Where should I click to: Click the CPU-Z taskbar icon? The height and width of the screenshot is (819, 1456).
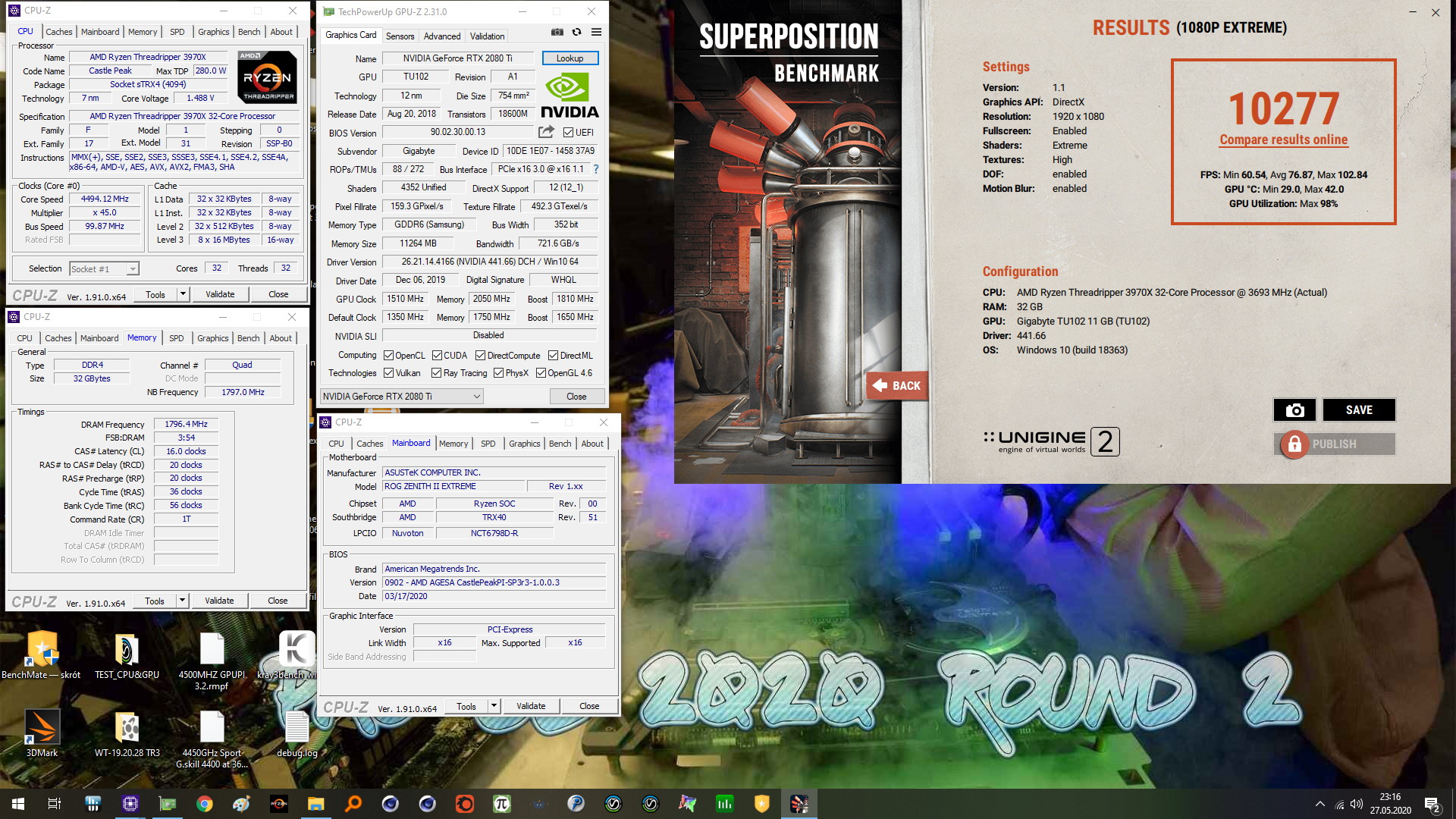[130, 804]
